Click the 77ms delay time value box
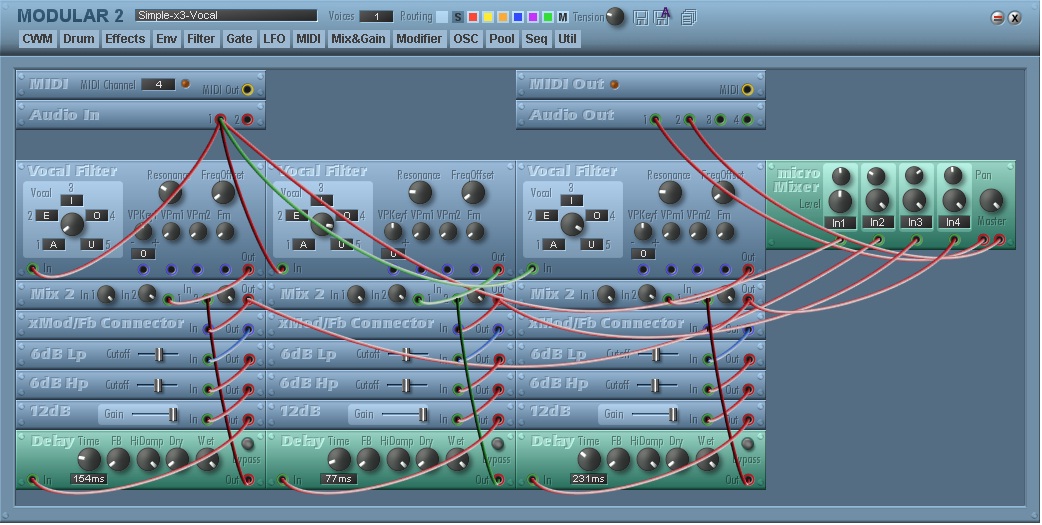This screenshot has height=525, width=1042. click(x=338, y=478)
